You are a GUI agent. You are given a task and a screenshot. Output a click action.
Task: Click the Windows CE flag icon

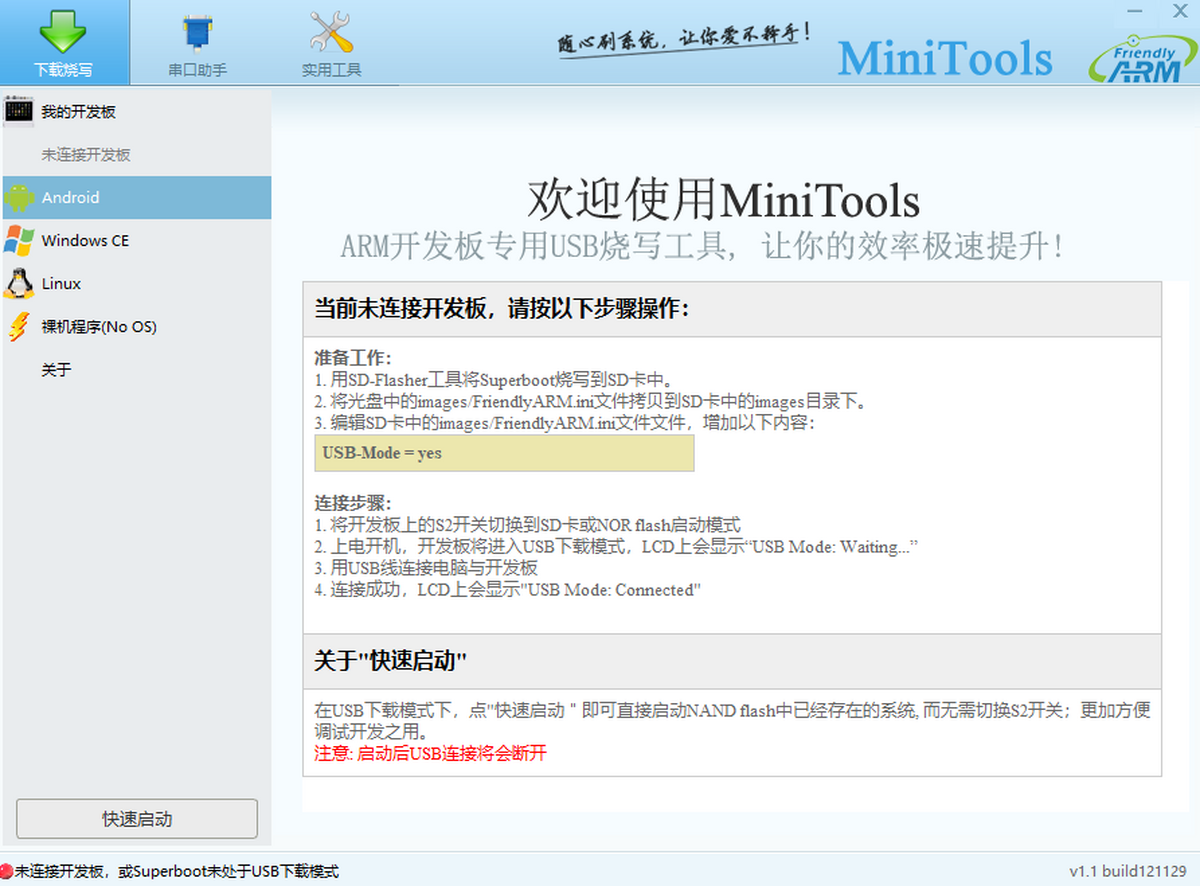(18, 241)
